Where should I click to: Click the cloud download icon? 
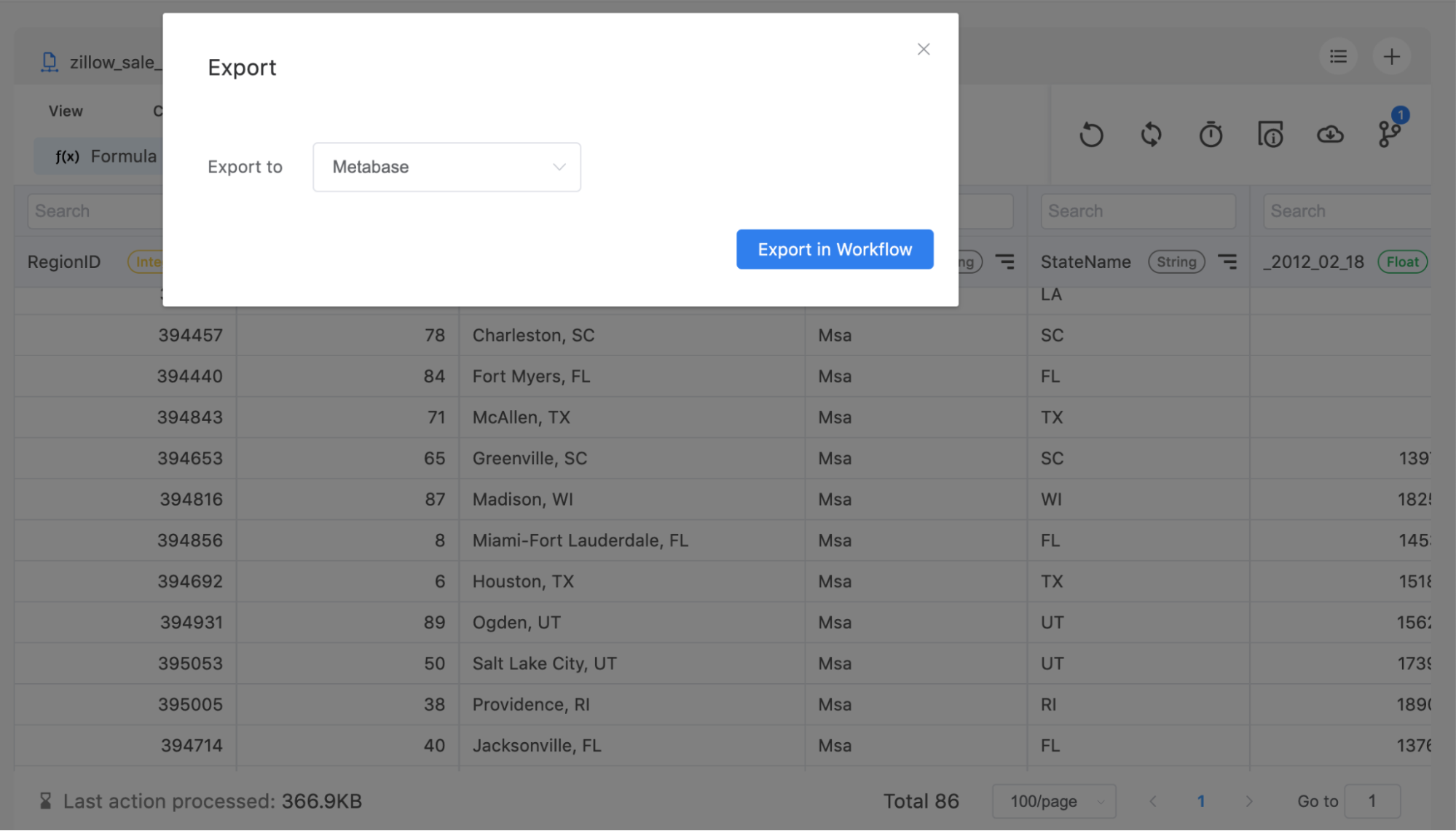tap(1330, 135)
